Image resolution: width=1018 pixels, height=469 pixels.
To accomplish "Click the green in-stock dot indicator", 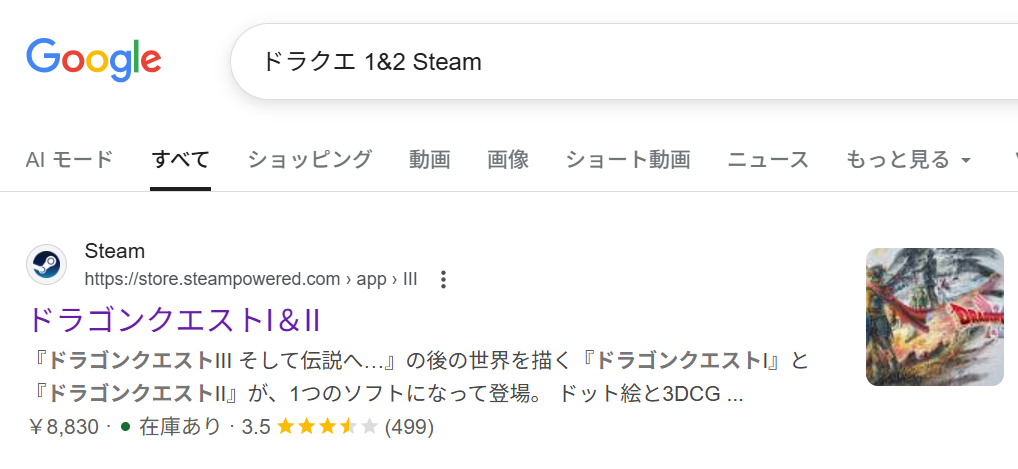I will [126, 427].
